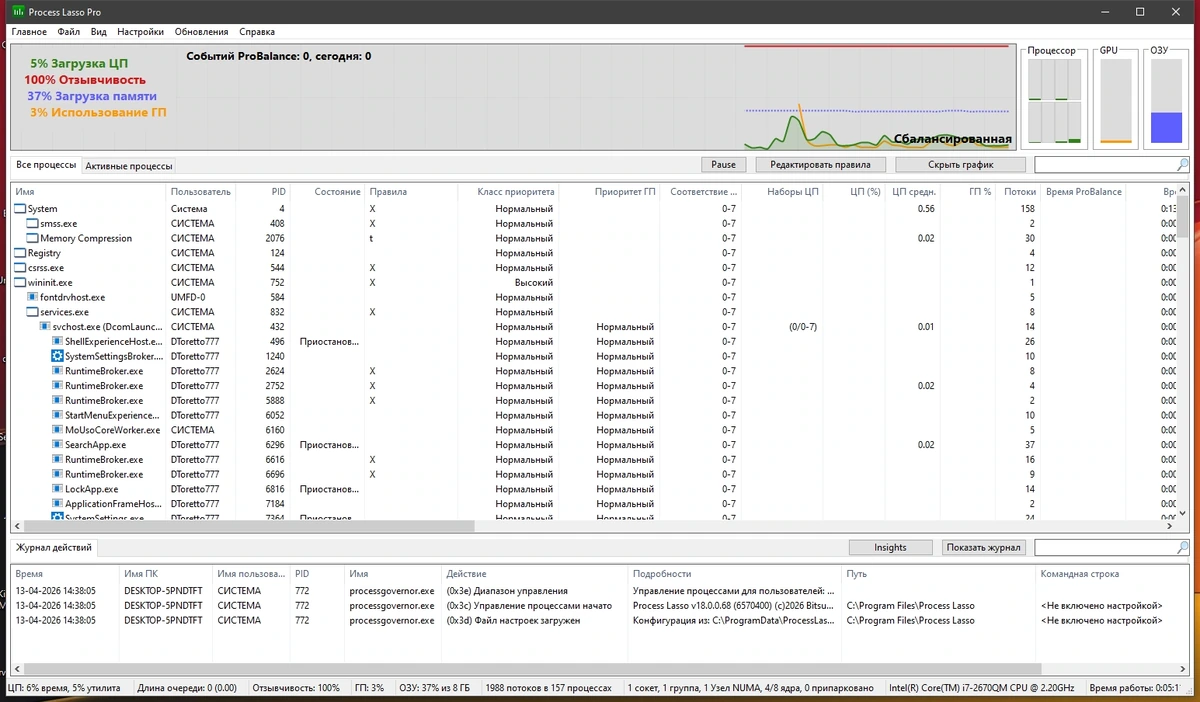Click the Memory Compression process icon
The height and width of the screenshot is (702, 1200).
32,238
